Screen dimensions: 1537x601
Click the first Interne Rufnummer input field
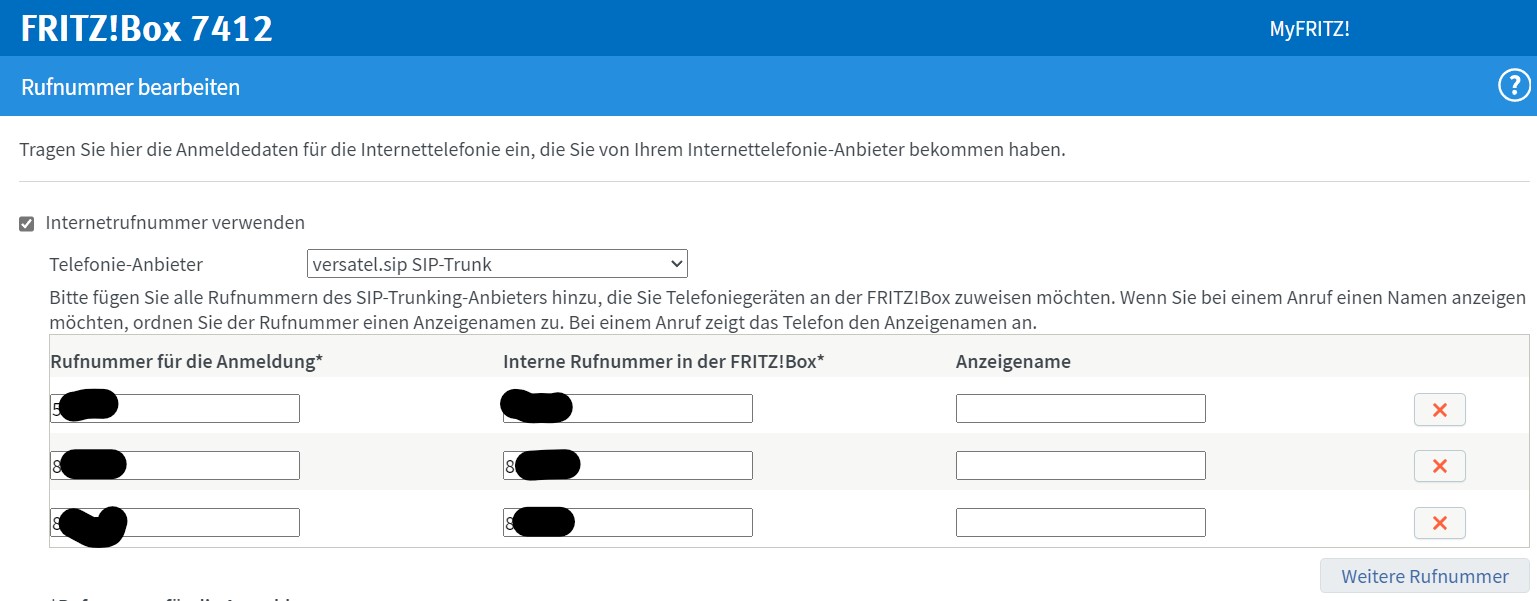(627, 408)
